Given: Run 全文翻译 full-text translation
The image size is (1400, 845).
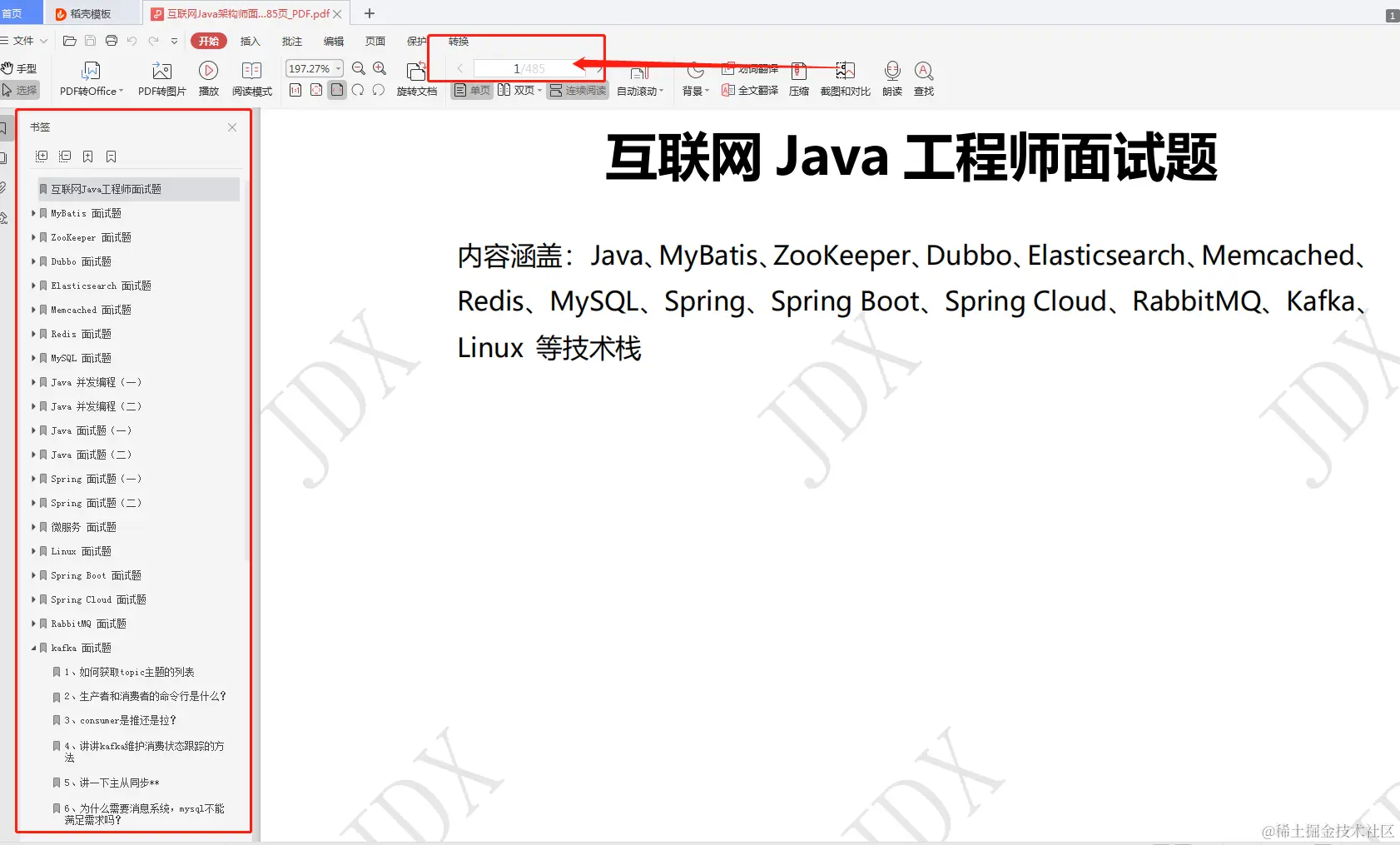Looking at the screenshot, I should (x=748, y=92).
